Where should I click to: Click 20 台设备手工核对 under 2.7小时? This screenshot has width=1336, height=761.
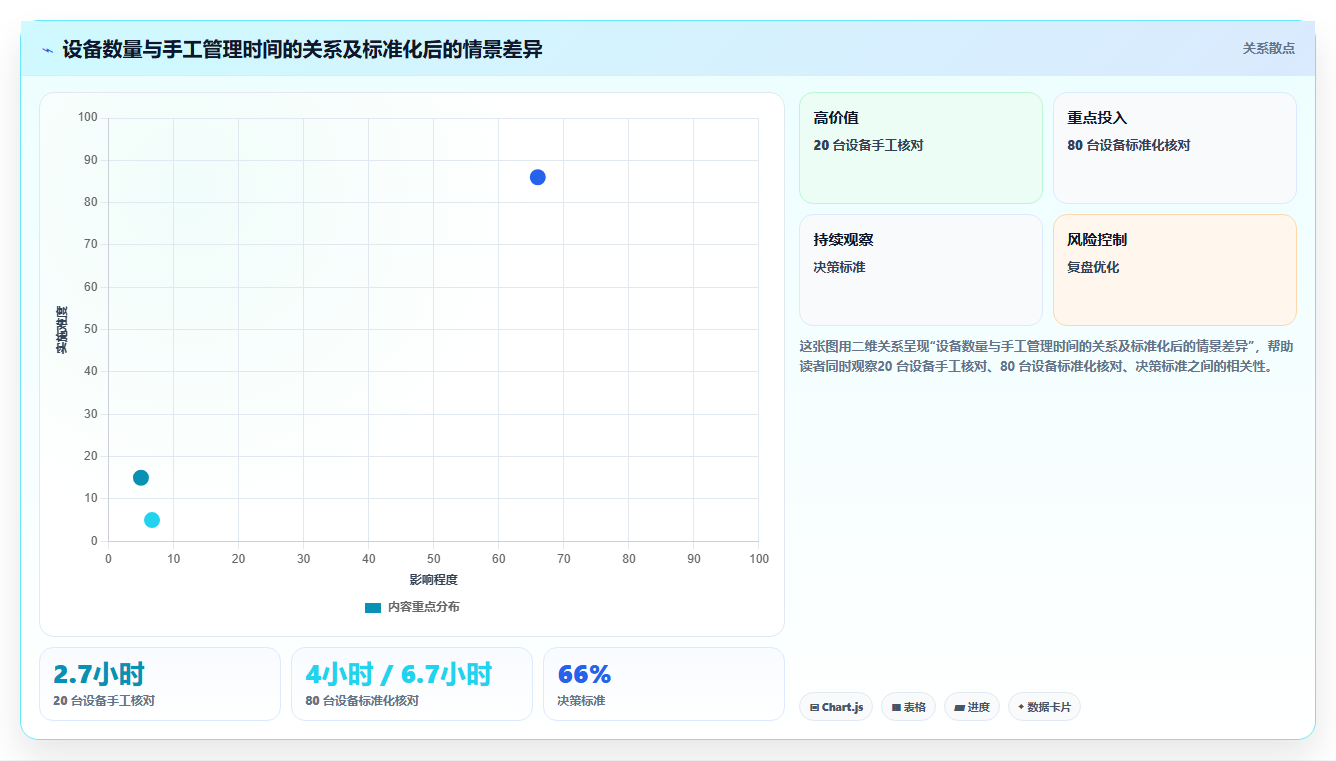(104, 701)
